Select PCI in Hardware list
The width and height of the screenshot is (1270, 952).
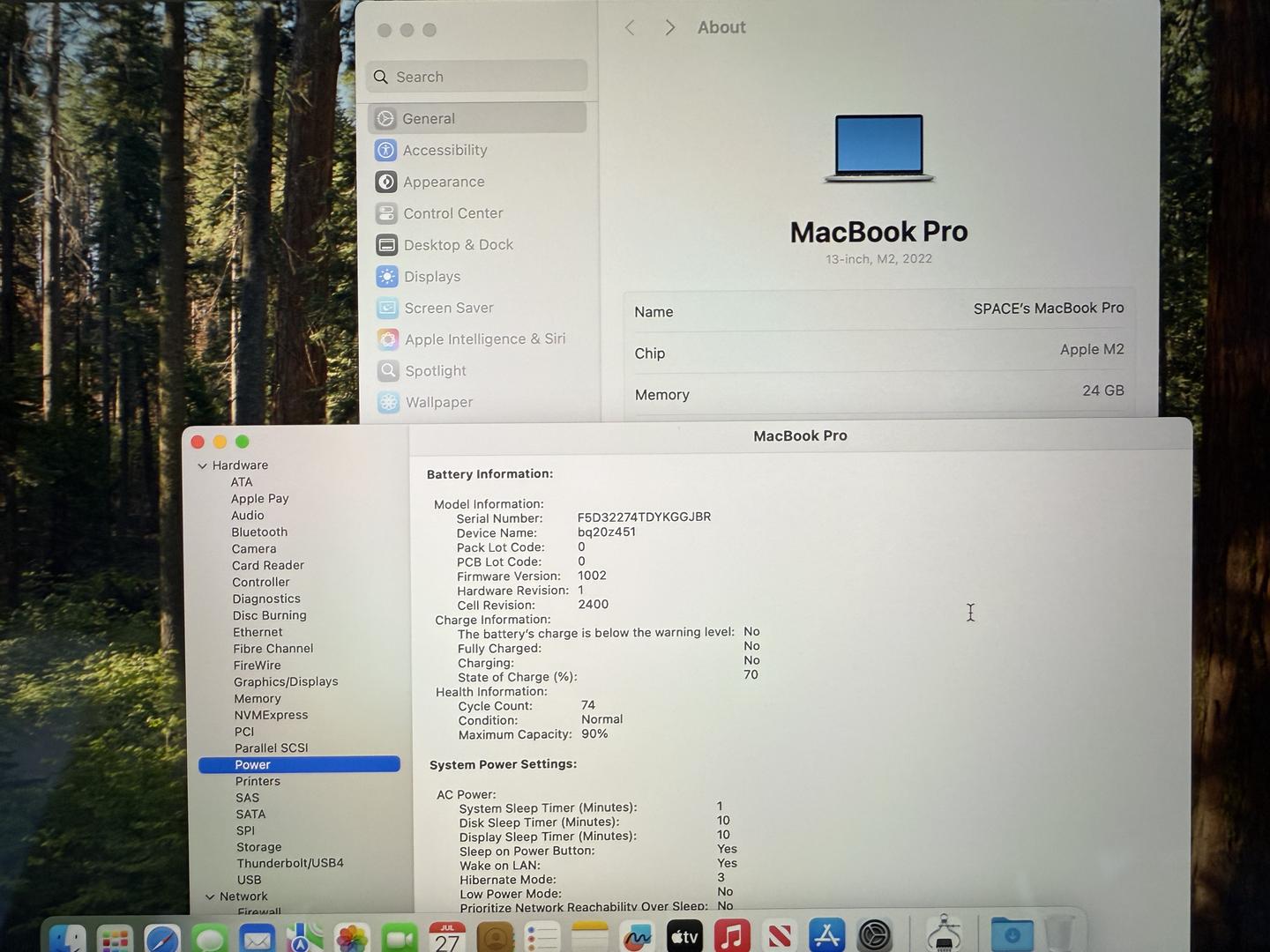[x=244, y=732]
